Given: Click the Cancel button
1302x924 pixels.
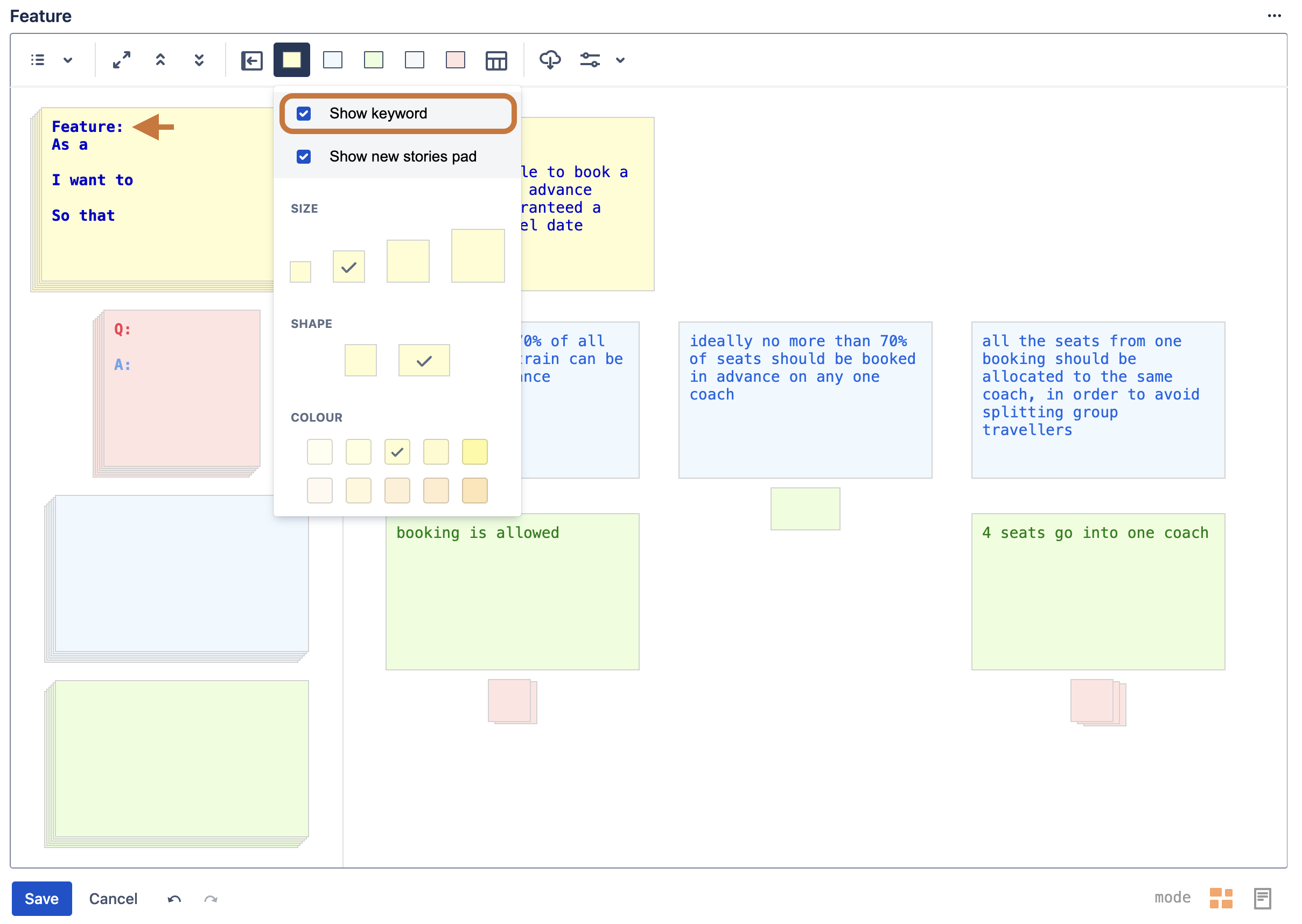Looking at the screenshot, I should point(113,898).
